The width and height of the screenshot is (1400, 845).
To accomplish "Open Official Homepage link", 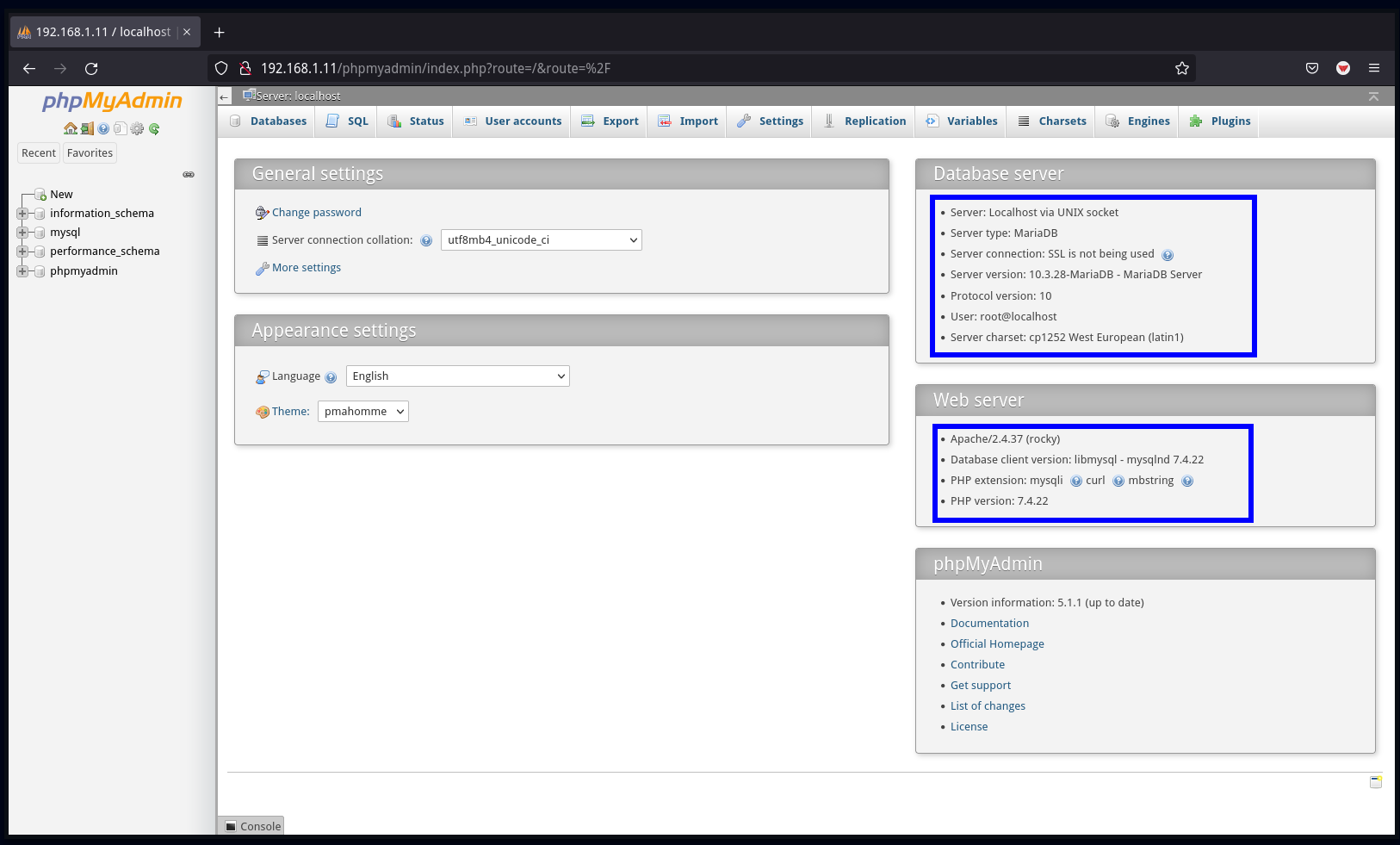I will [x=997, y=644].
